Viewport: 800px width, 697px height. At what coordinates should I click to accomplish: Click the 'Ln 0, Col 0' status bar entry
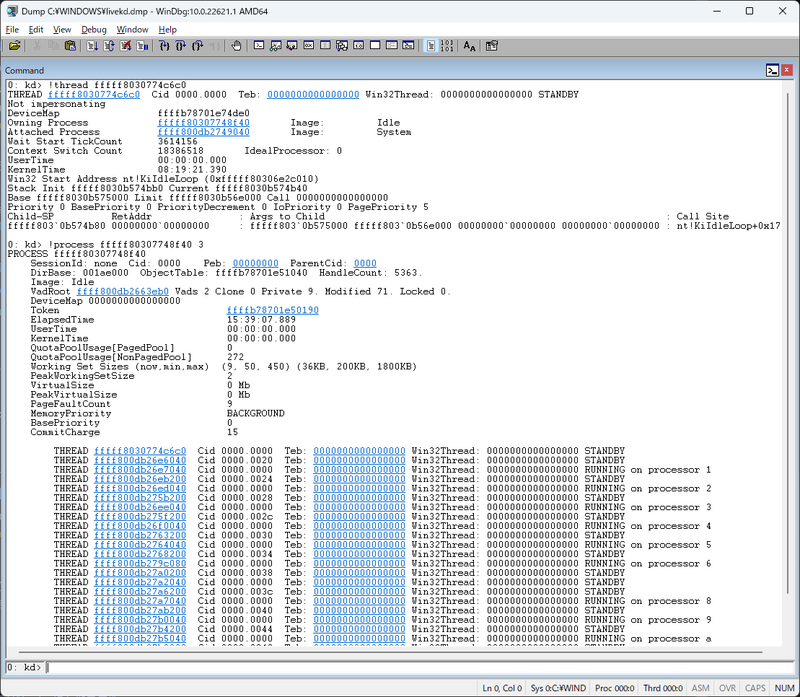pyautogui.click(x=502, y=688)
